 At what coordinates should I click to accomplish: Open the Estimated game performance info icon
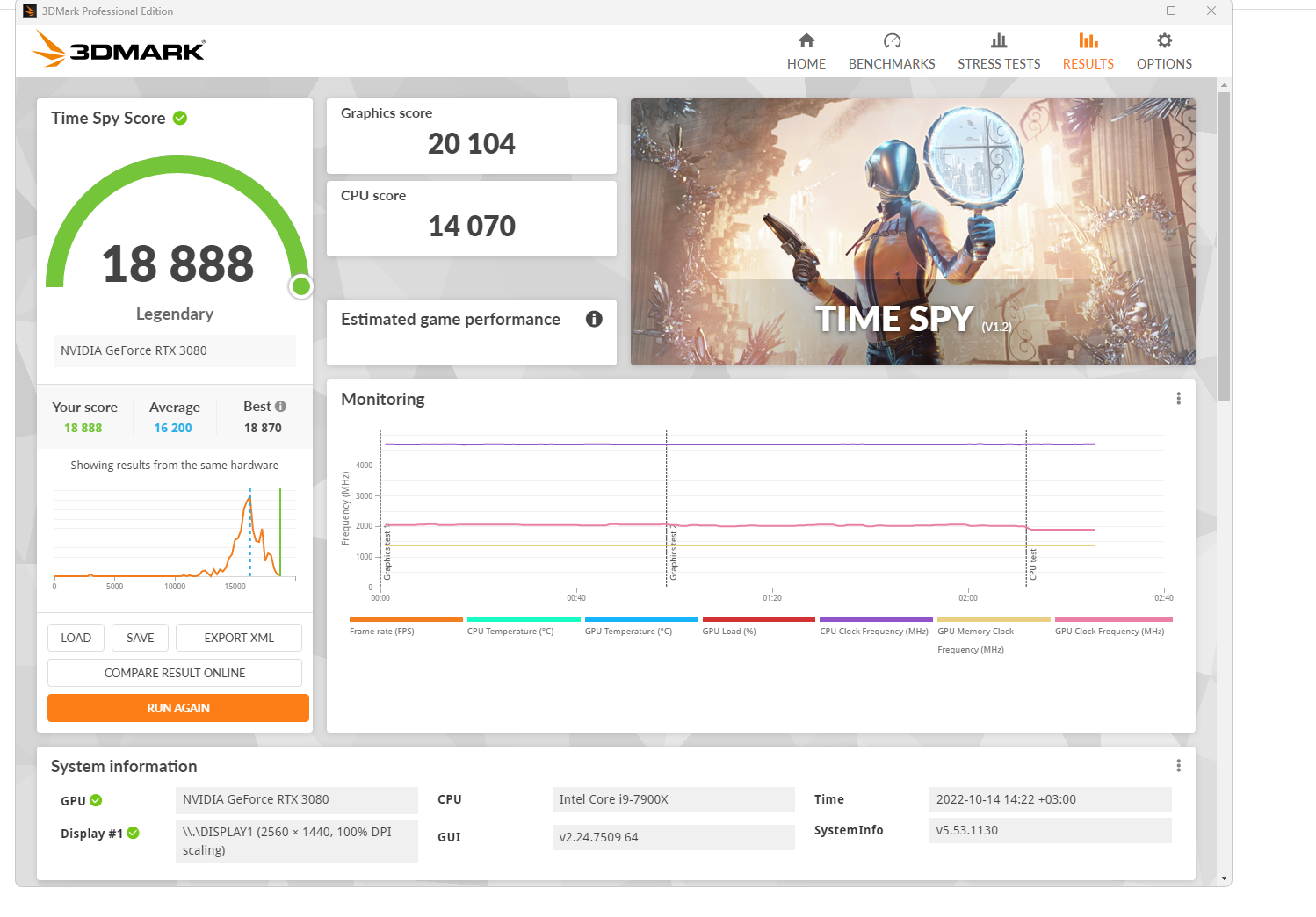594,319
